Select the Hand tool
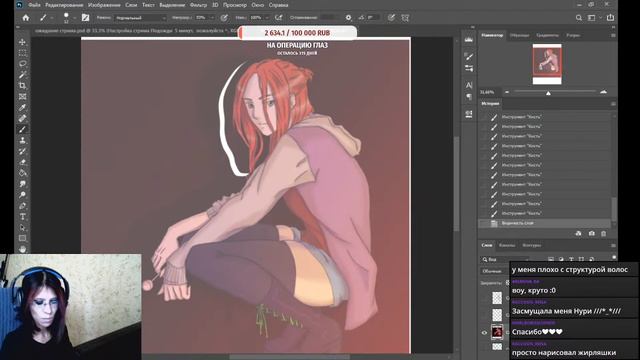 [22, 249]
